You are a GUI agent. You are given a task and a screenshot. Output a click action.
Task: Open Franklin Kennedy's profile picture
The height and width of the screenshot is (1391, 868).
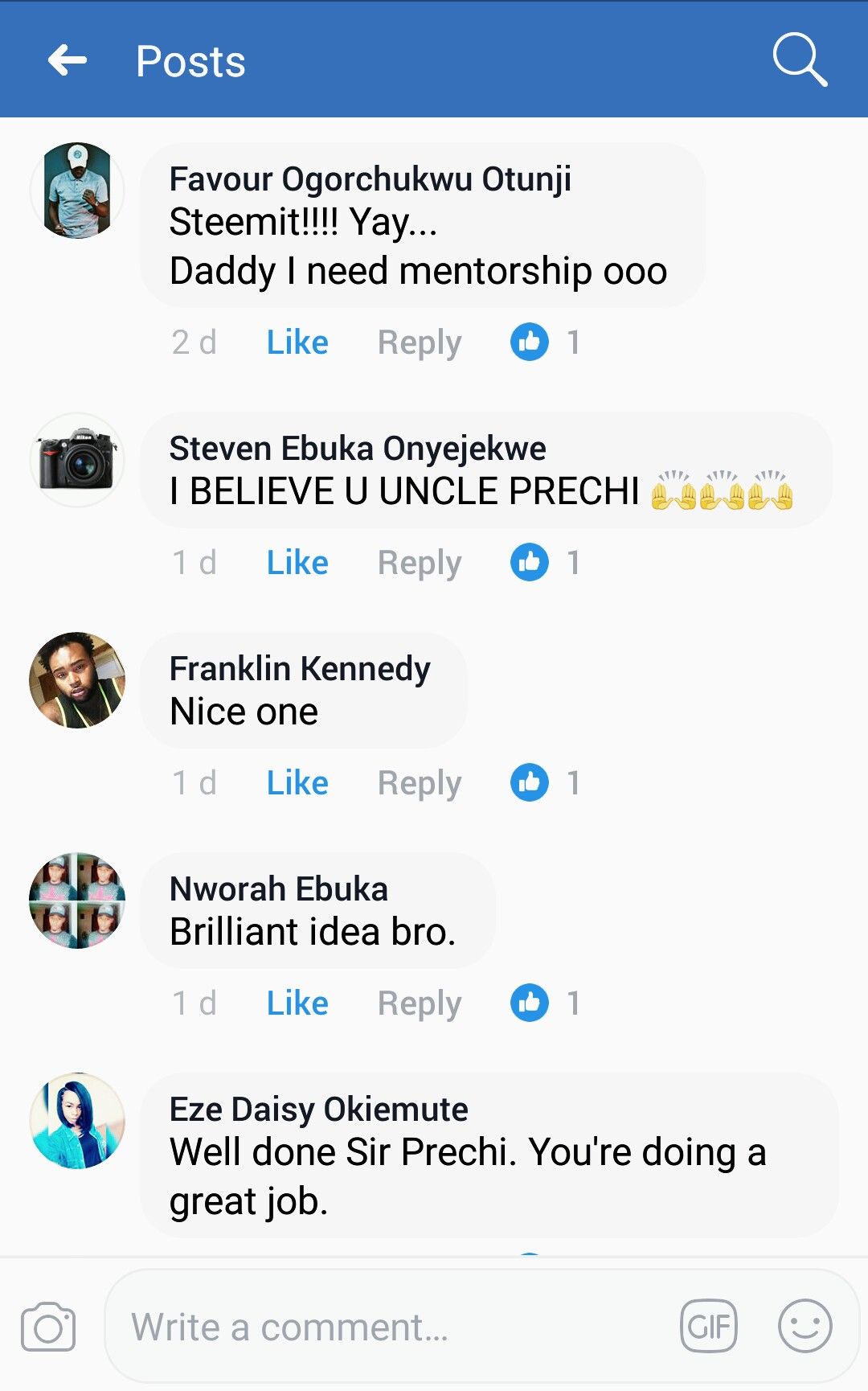[x=77, y=680]
